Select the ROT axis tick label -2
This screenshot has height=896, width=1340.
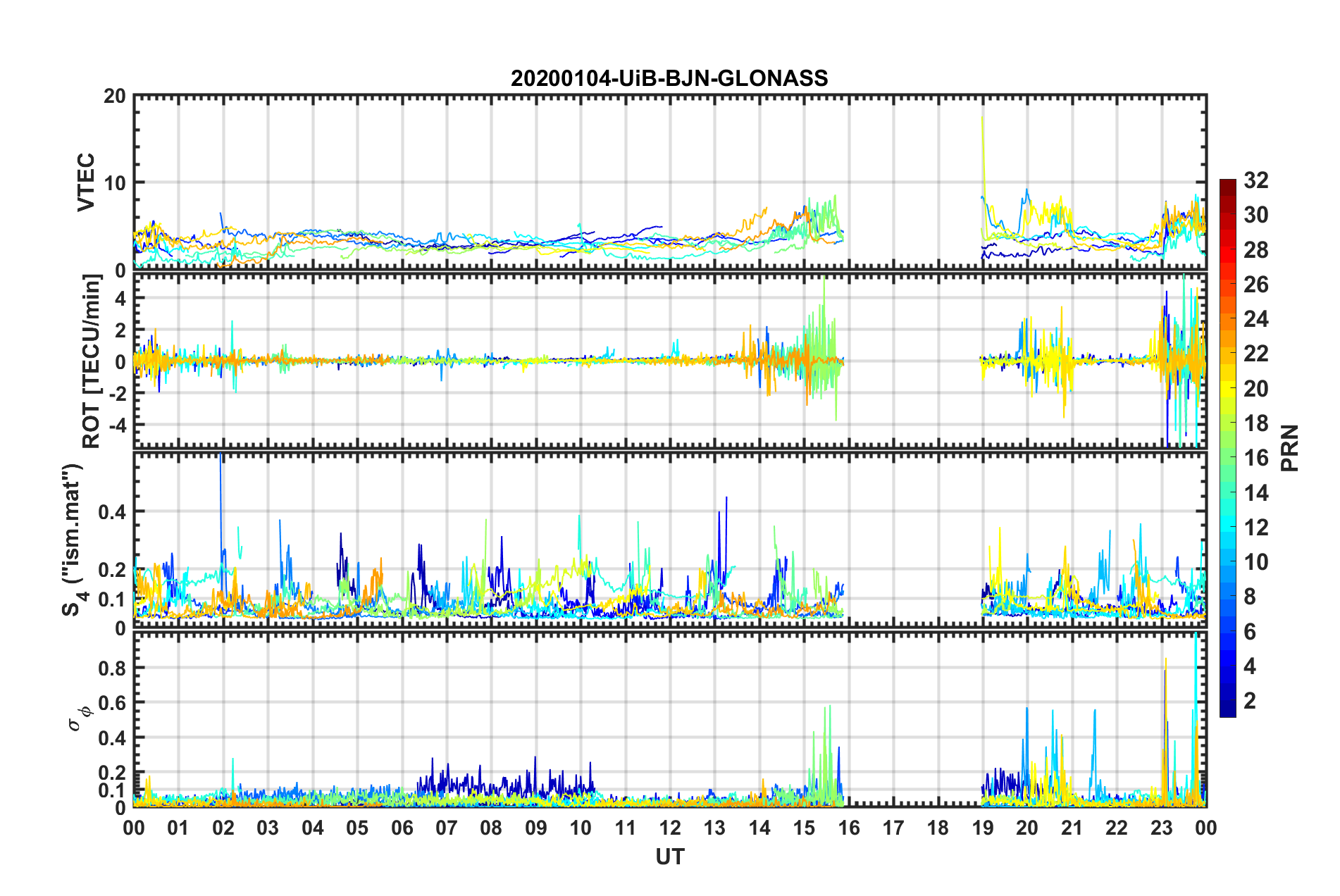[x=116, y=394]
